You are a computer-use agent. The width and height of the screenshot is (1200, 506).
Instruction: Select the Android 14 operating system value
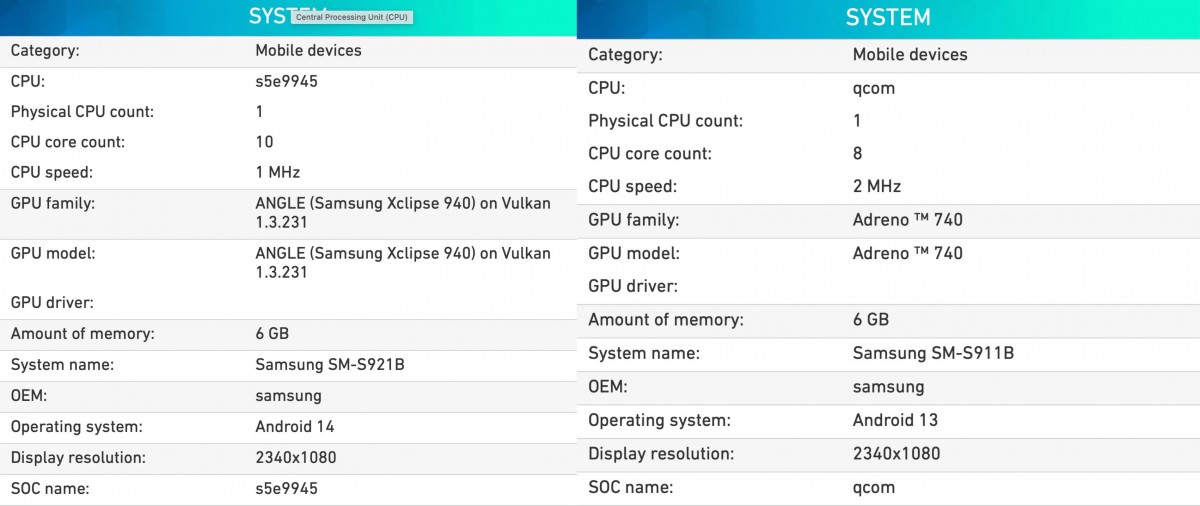click(294, 427)
